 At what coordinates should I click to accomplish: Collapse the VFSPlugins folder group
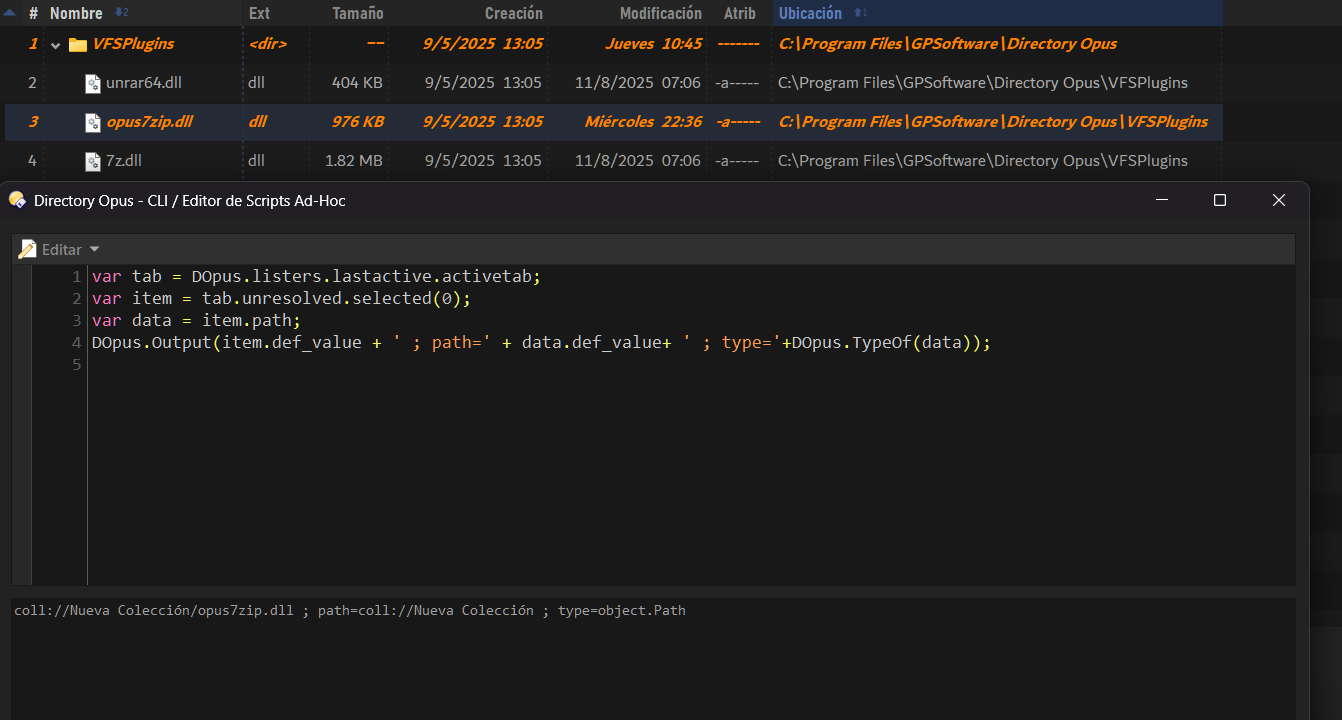point(56,44)
